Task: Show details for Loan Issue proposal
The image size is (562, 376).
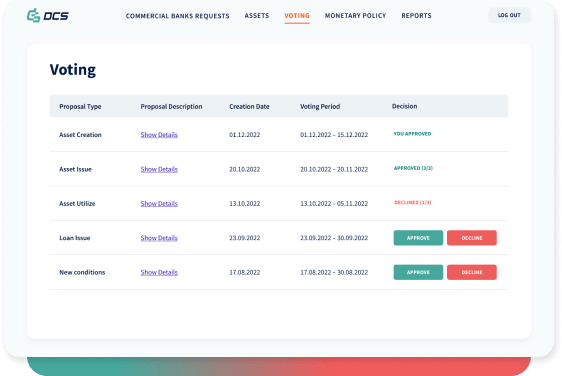Action: pos(159,238)
